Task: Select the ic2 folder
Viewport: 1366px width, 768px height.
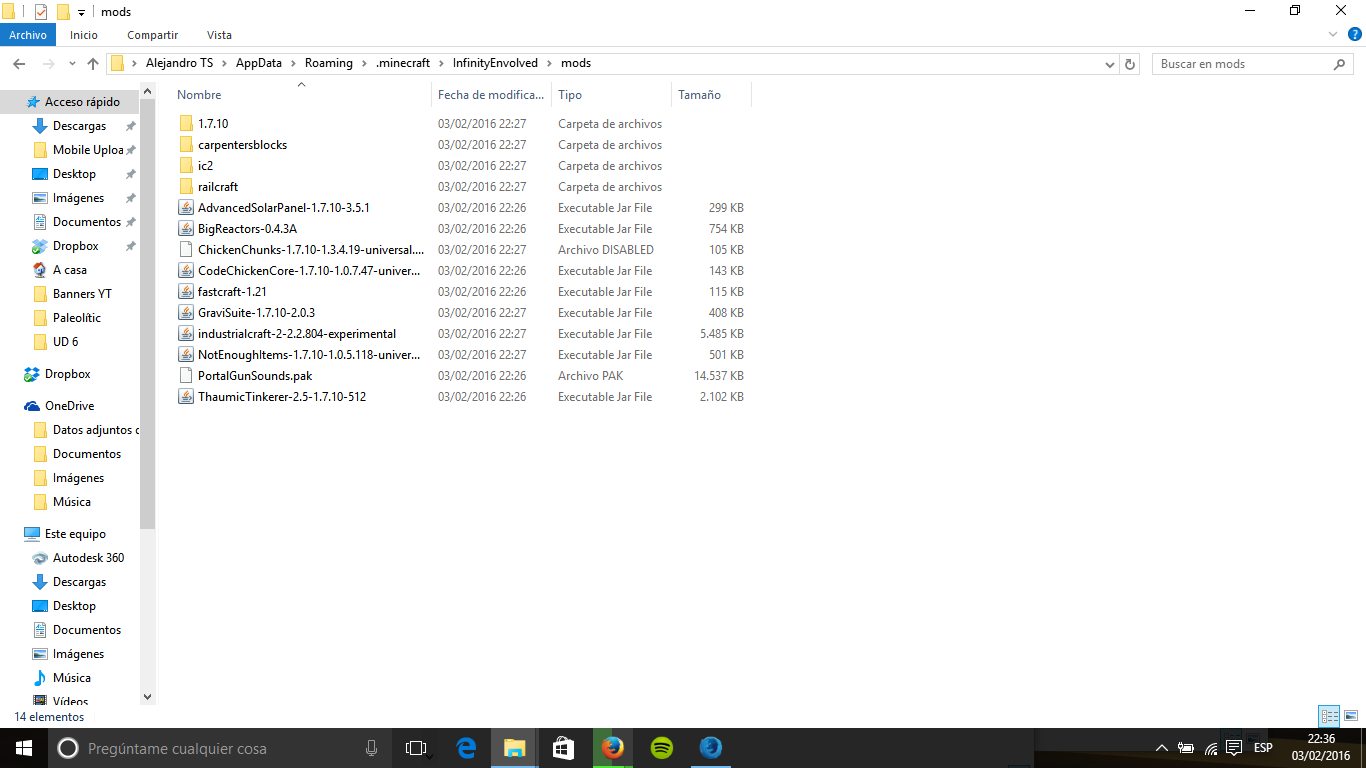Action: click(x=205, y=166)
